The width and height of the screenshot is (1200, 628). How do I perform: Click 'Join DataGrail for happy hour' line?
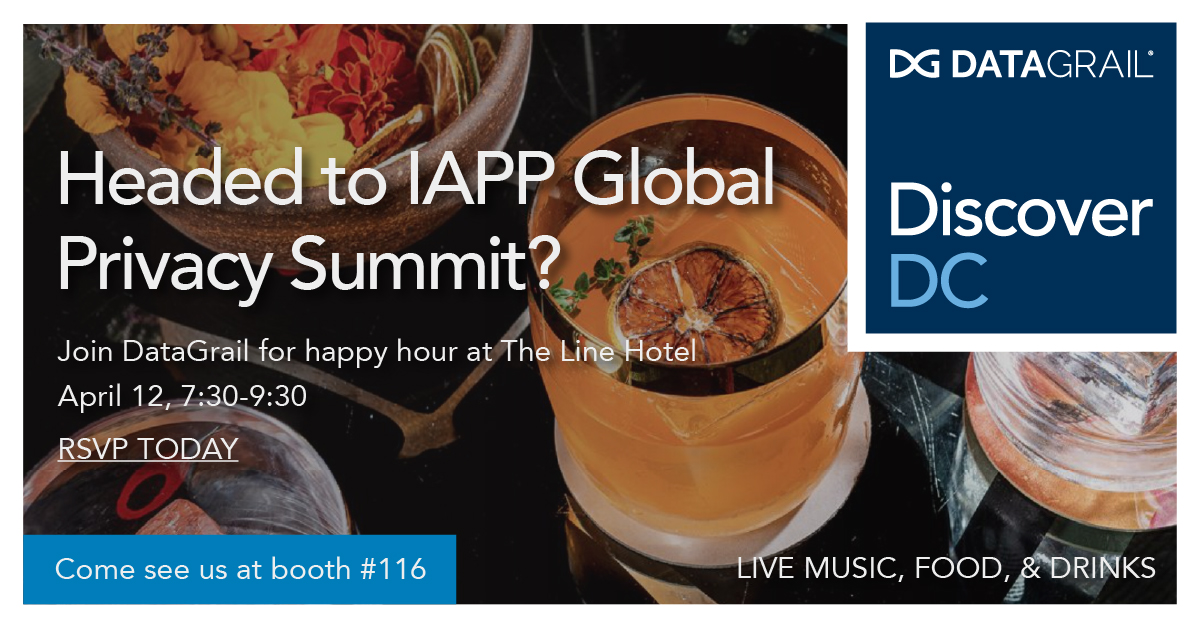point(377,352)
